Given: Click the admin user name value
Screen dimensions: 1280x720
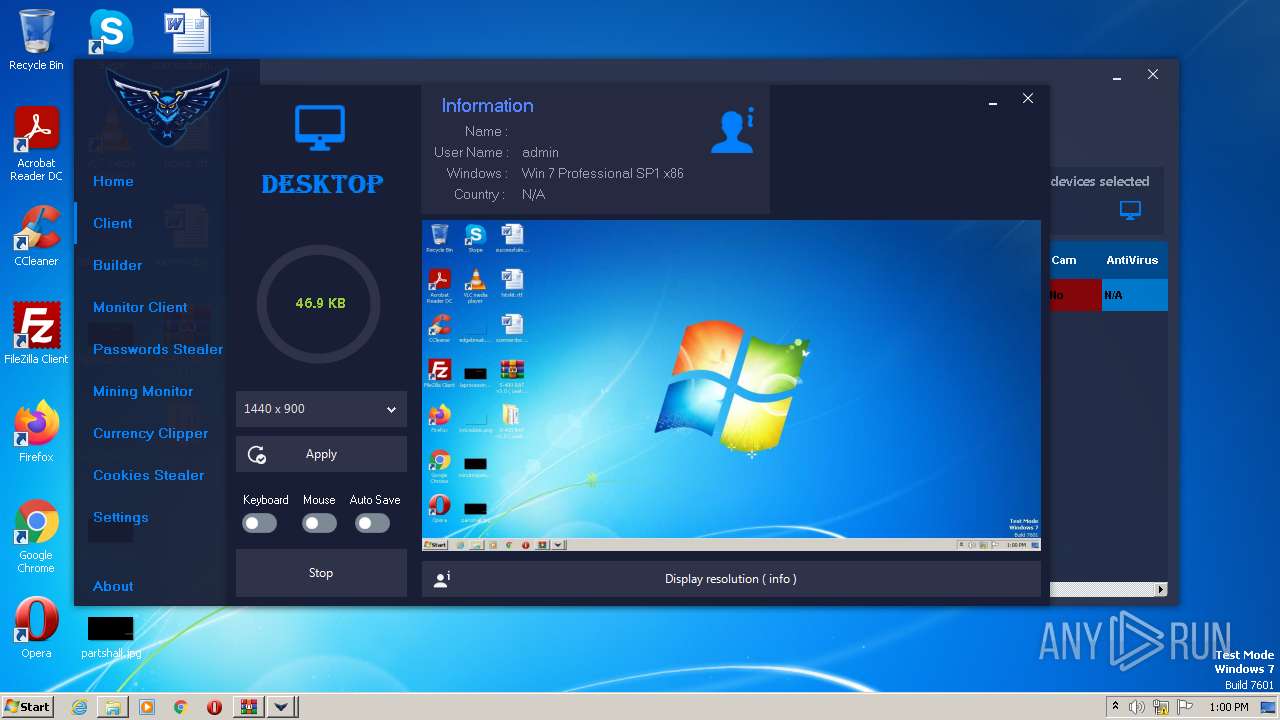Looking at the screenshot, I should click(x=540, y=152).
